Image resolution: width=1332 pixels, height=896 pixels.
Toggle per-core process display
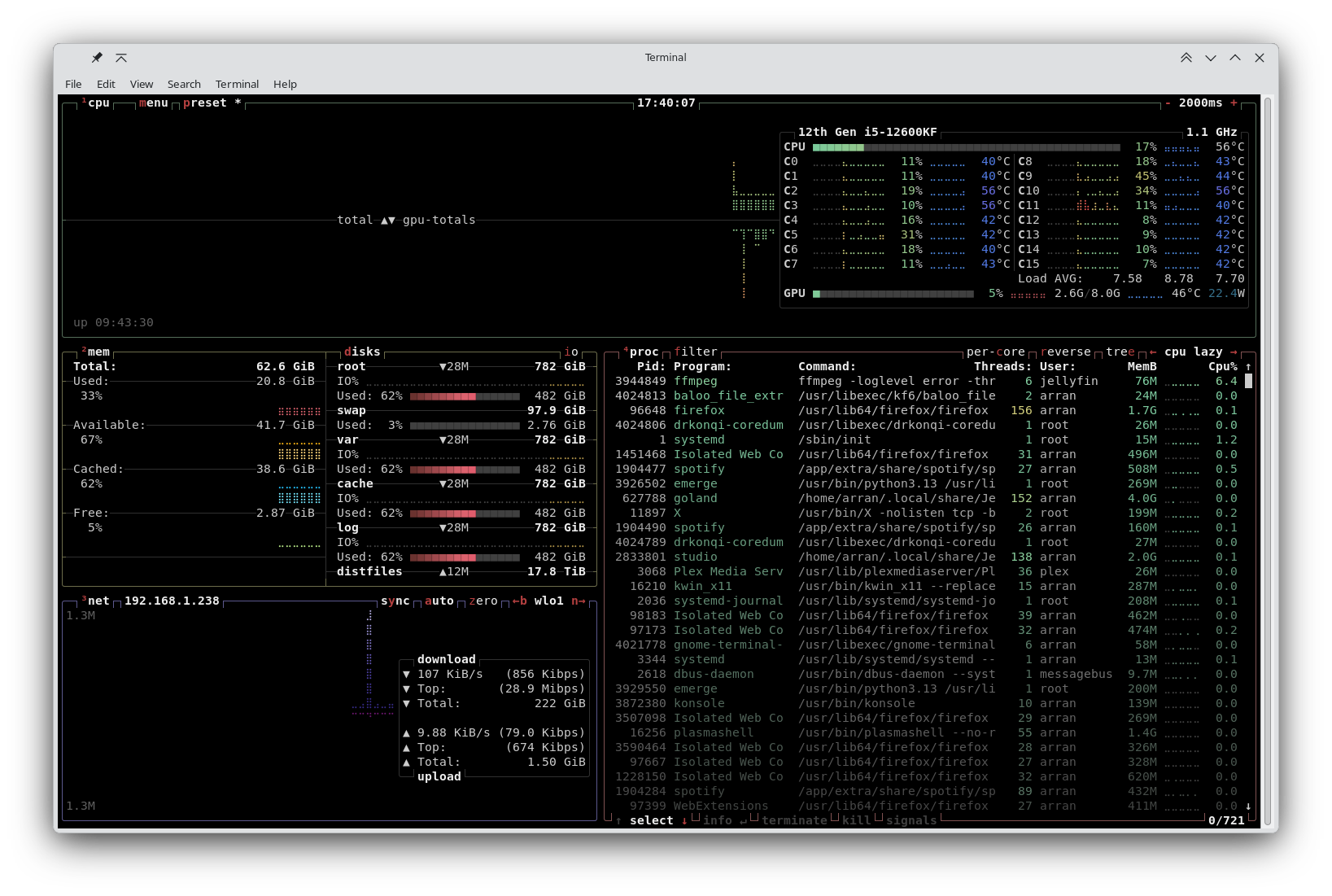(x=996, y=352)
